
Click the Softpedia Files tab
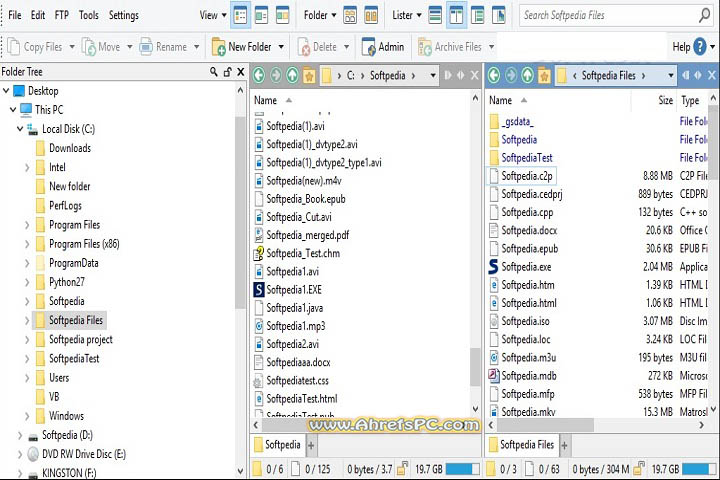(522, 445)
